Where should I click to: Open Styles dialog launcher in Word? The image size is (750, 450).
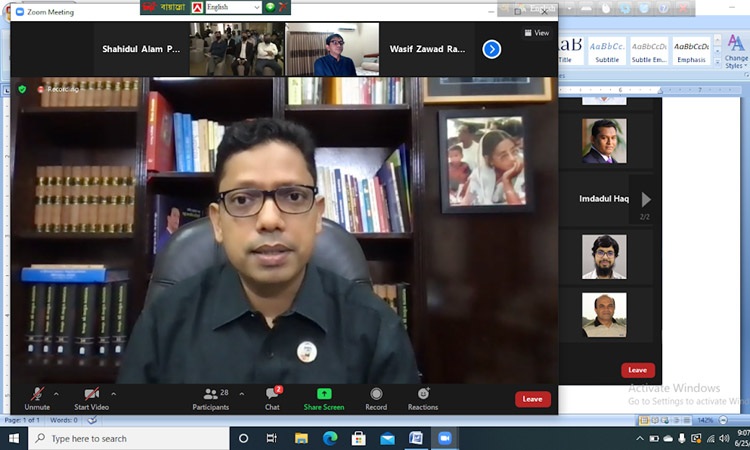(x=746, y=75)
